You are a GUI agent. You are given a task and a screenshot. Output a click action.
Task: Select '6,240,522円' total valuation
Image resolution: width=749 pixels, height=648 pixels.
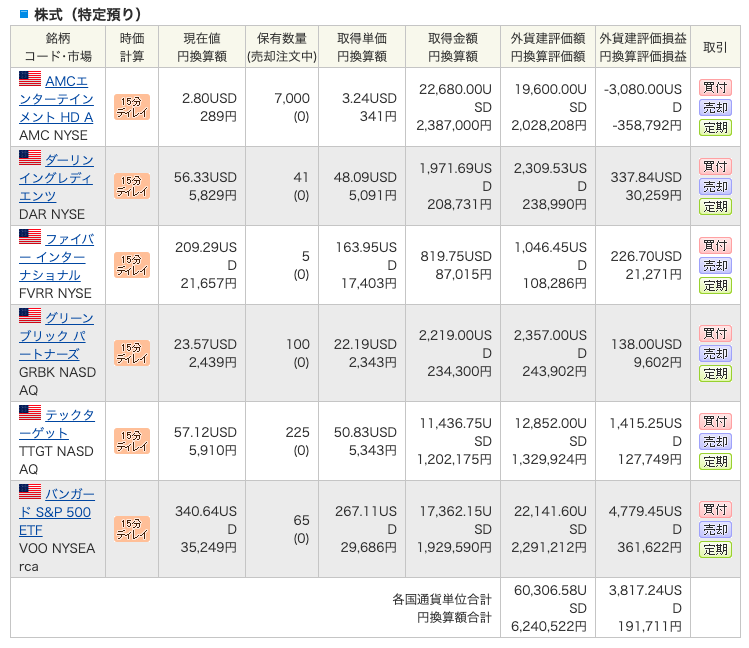coord(549,627)
